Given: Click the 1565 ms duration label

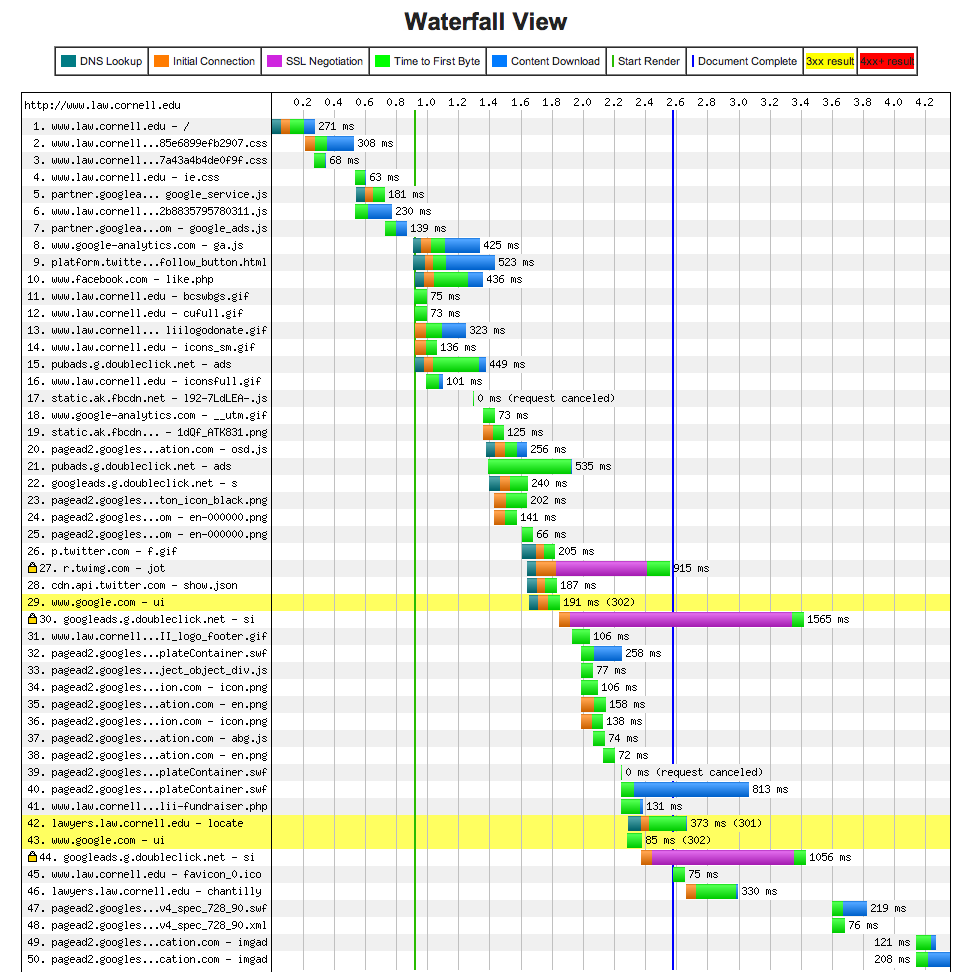Looking at the screenshot, I should click(827, 619).
